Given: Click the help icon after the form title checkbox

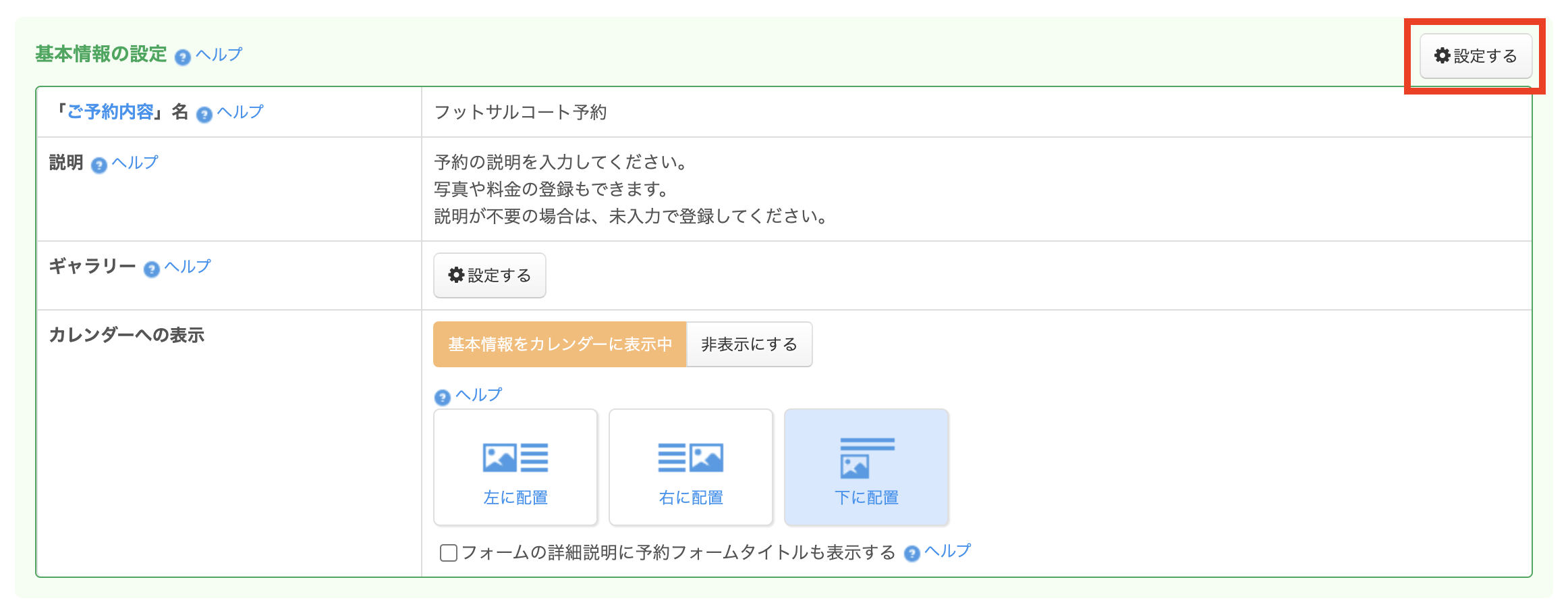Looking at the screenshot, I should (912, 554).
